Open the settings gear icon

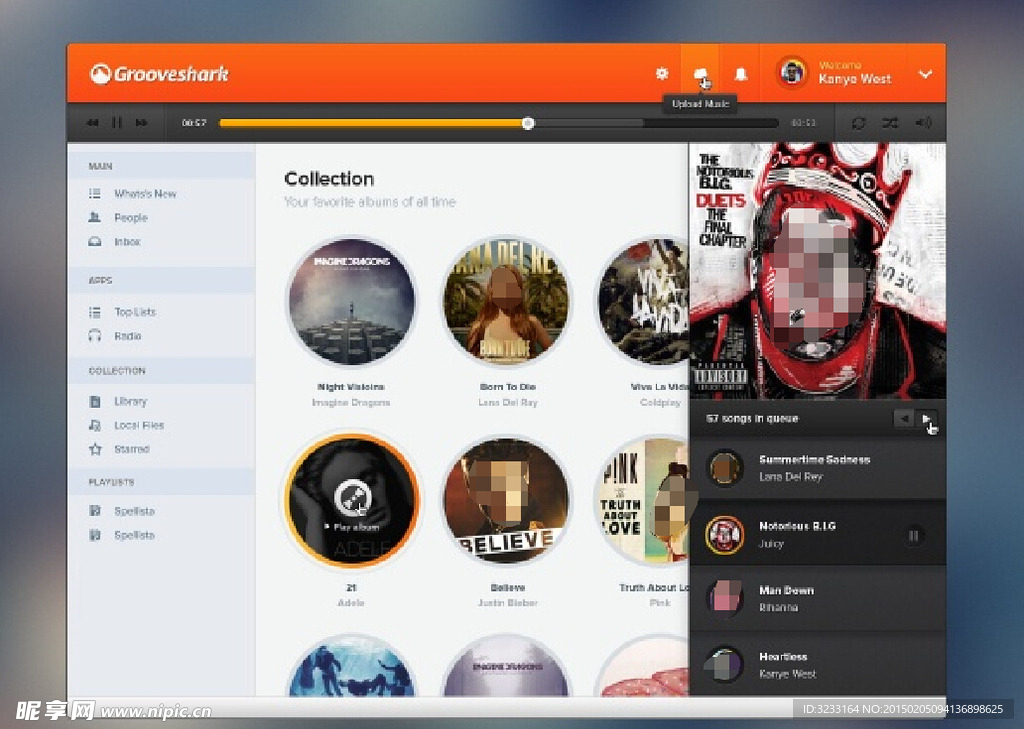point(661,74)
